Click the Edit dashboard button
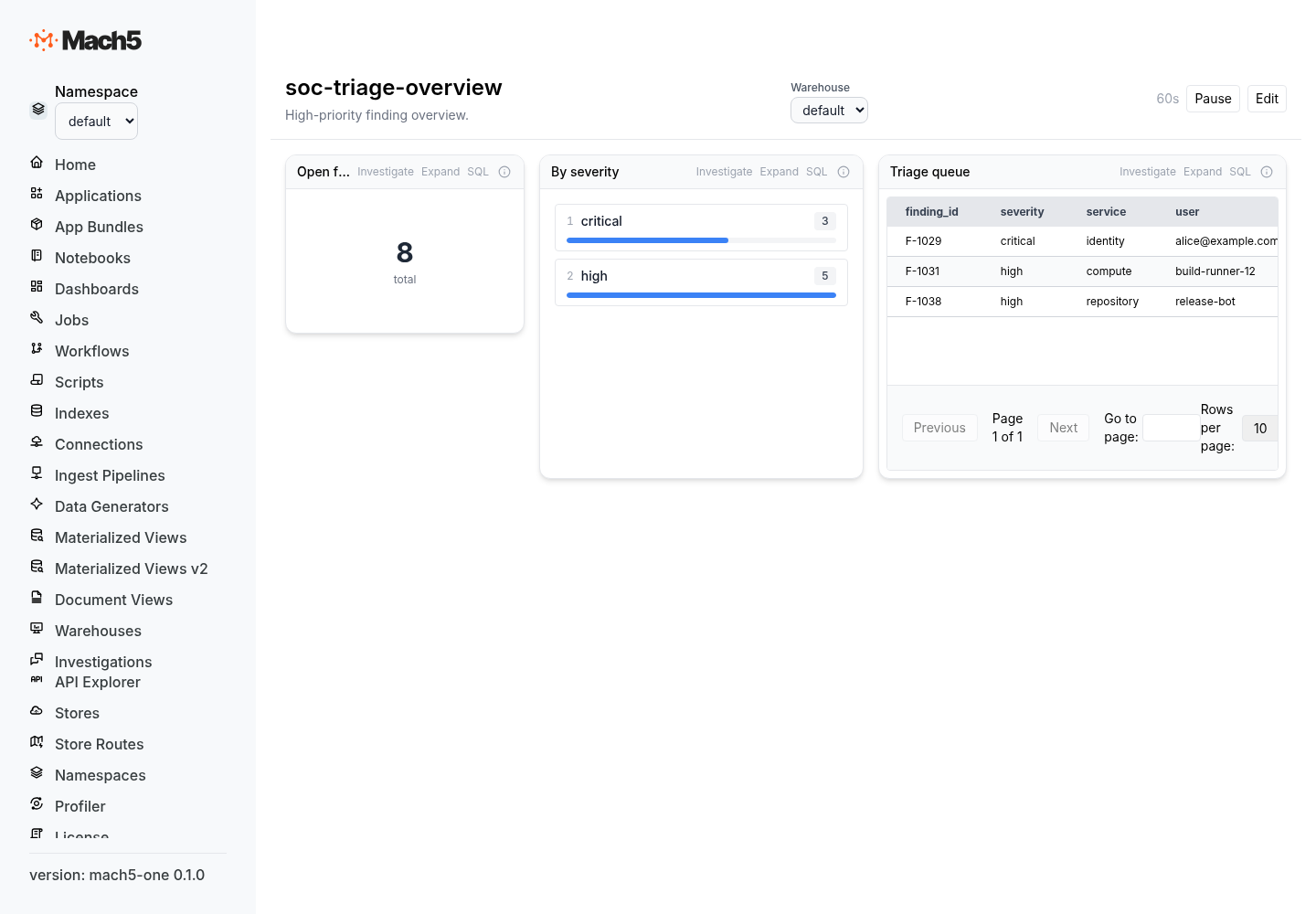 [x=1267, y=99]
